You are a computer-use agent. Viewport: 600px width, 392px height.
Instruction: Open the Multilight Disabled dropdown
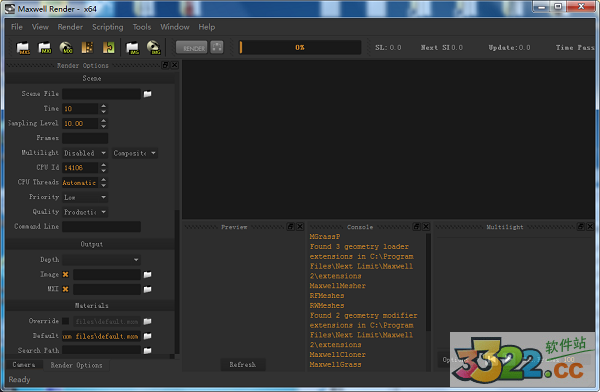85,153
